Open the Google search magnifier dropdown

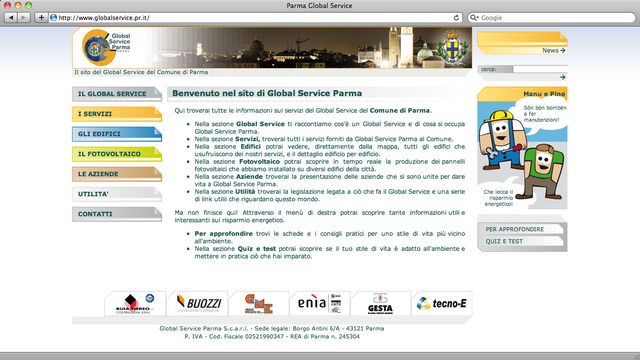(x=474, y=18)
